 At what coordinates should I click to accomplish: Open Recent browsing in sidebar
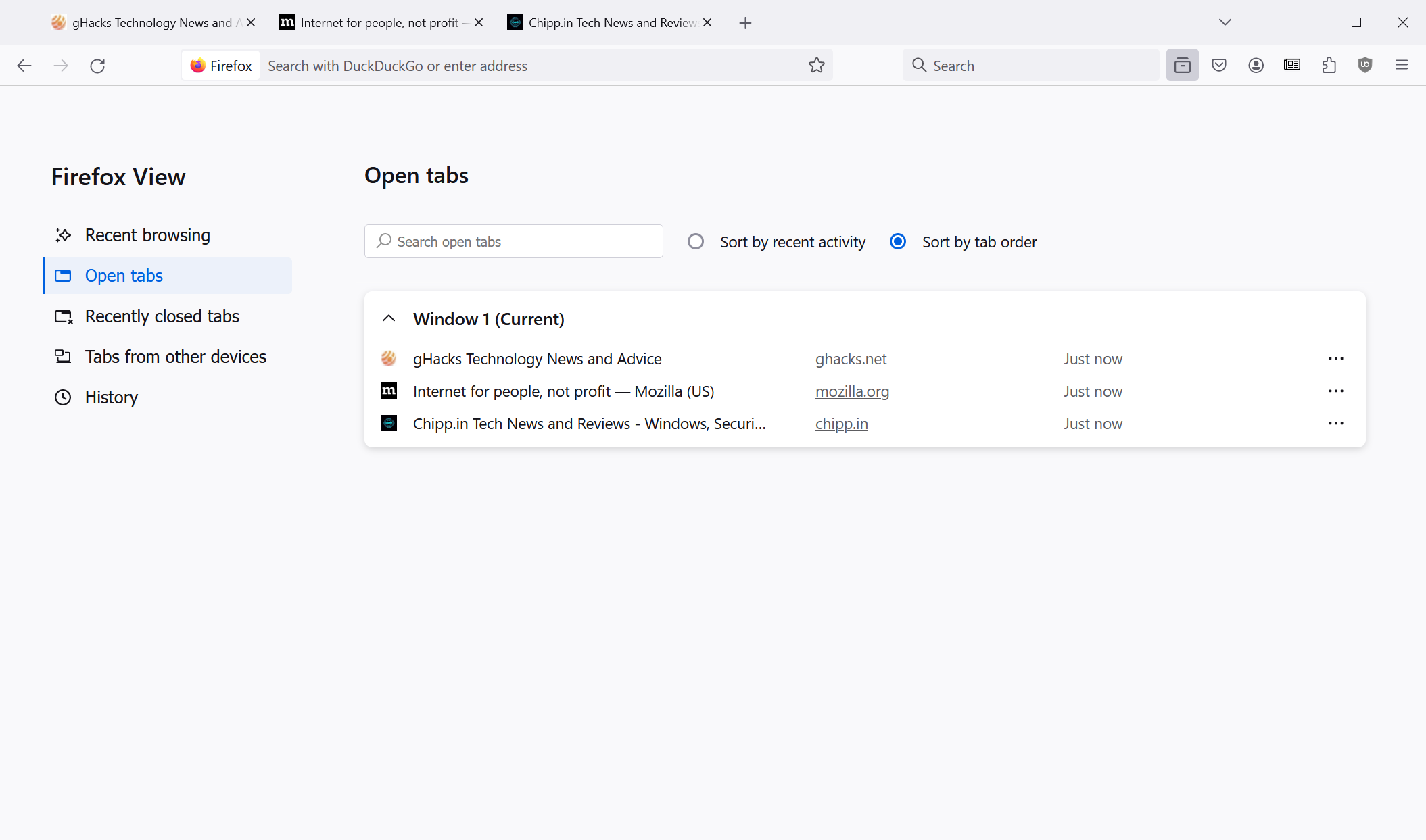[168, 235]
